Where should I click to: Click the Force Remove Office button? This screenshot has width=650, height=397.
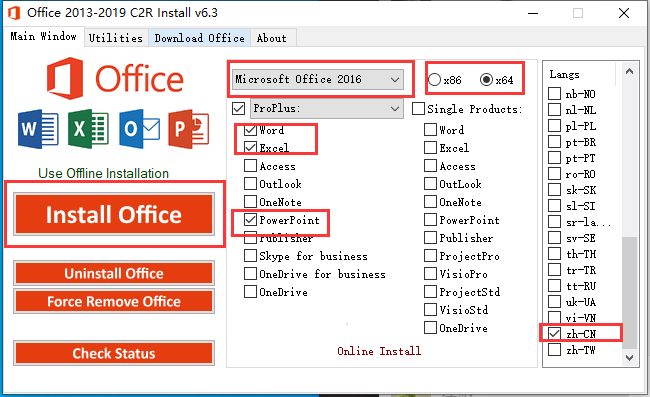tap(114, 301)
